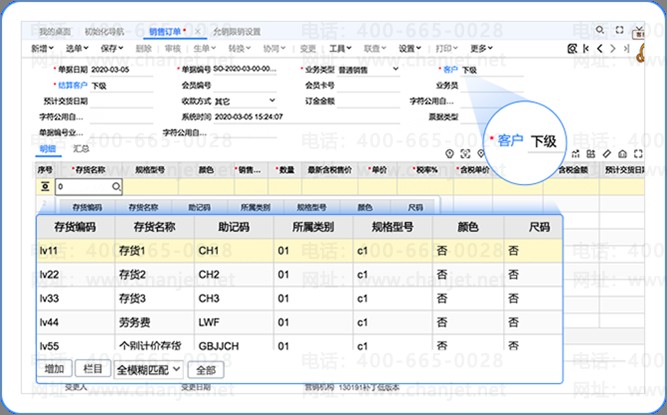This screenshot has width=667, height=415.
Task: Click the location pin icon above grid
Action: pyautogui.click(x=451, y=153)
